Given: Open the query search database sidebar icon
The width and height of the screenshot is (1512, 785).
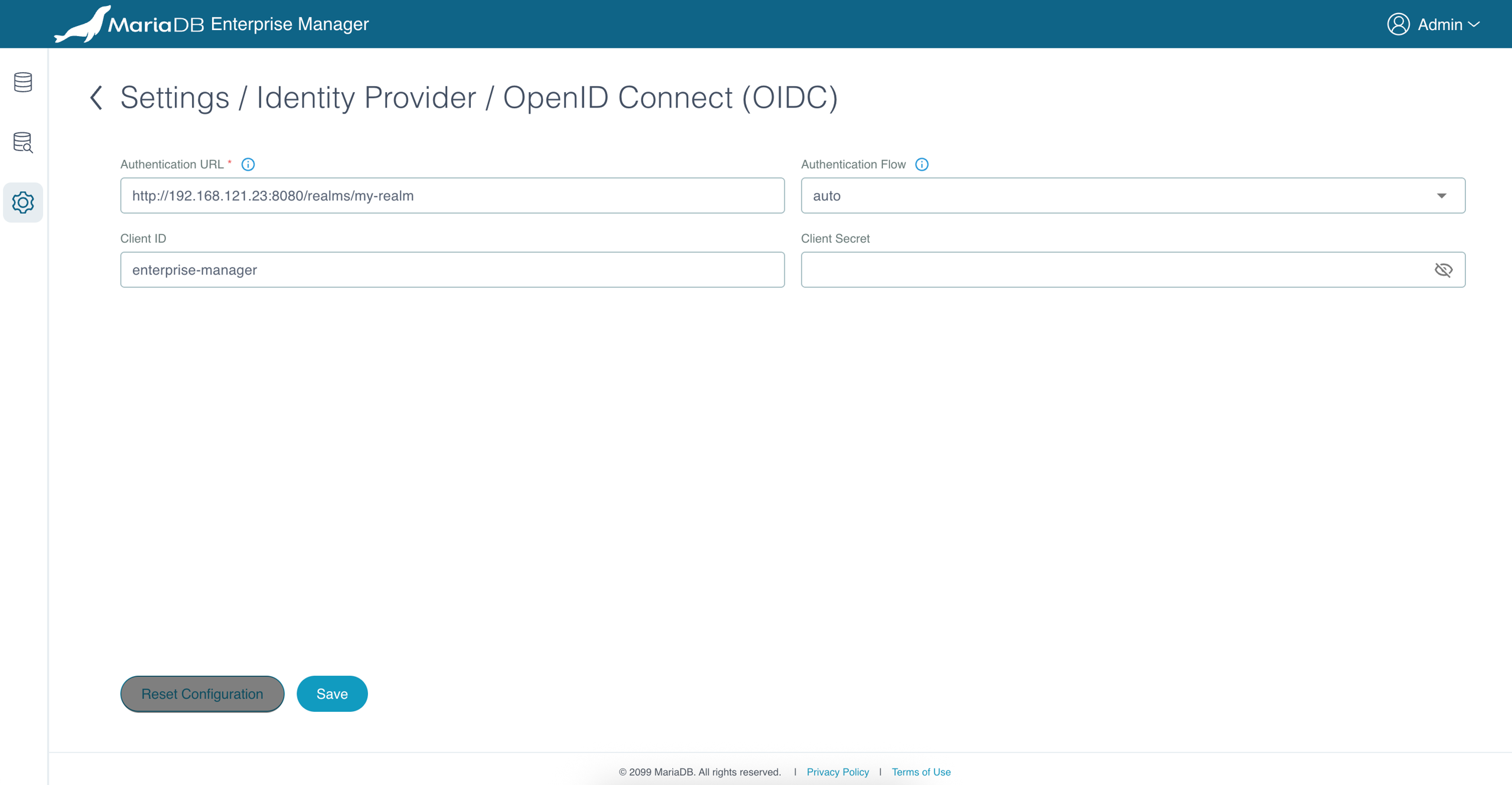Looking at the screenshot, I should pyautogui.click(x=23, y=142).
